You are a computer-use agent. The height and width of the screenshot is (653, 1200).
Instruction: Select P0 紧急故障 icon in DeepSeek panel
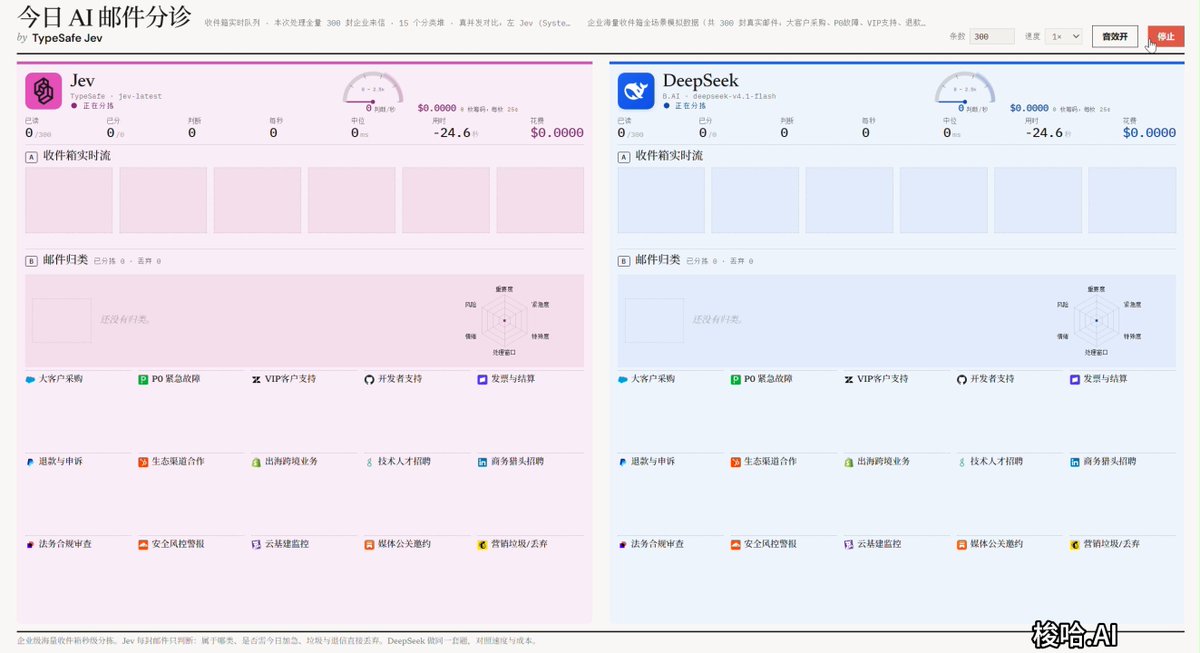click(x=736, y=379)
